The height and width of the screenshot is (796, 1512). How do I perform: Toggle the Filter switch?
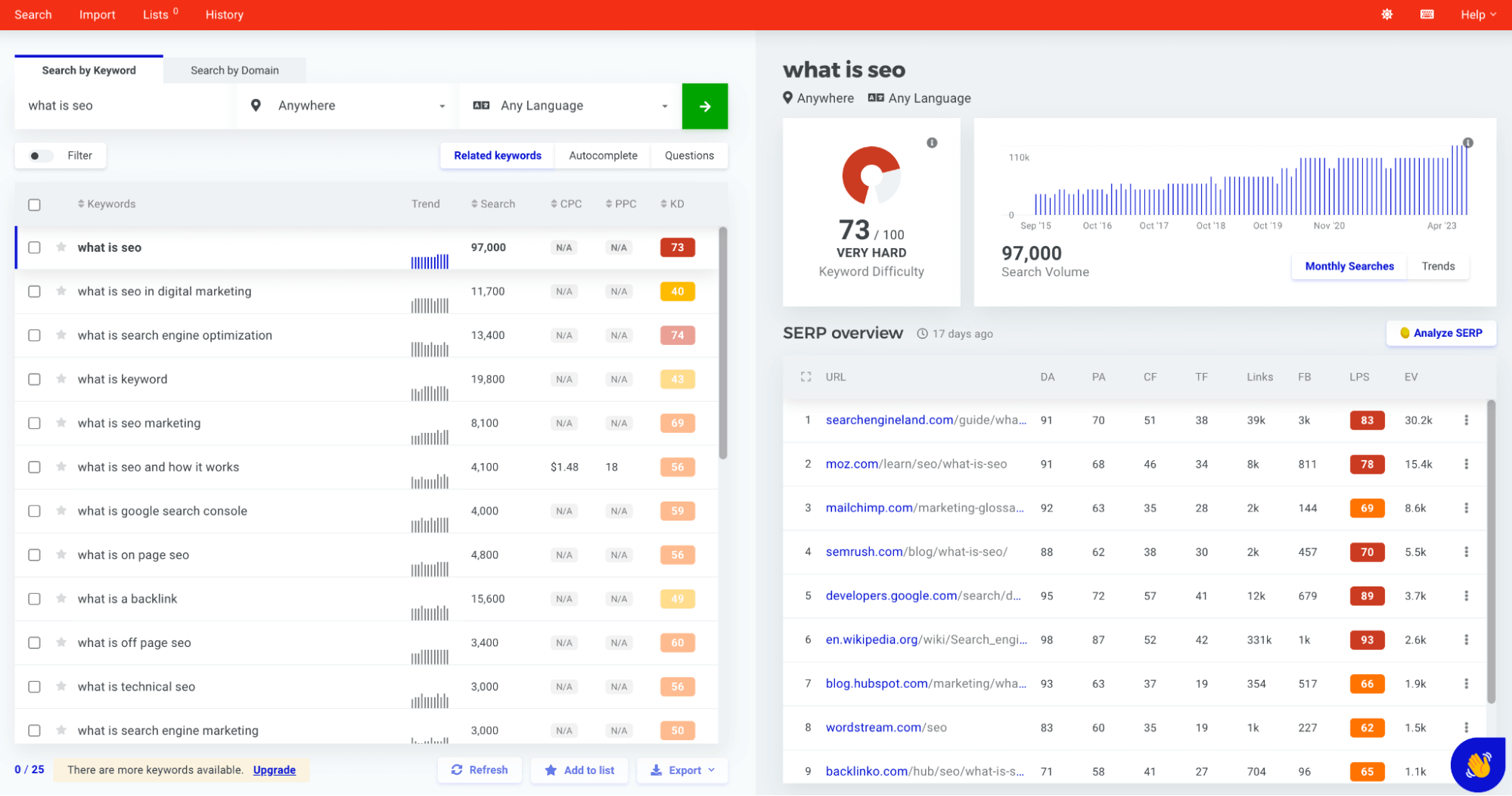coord(41,156)
